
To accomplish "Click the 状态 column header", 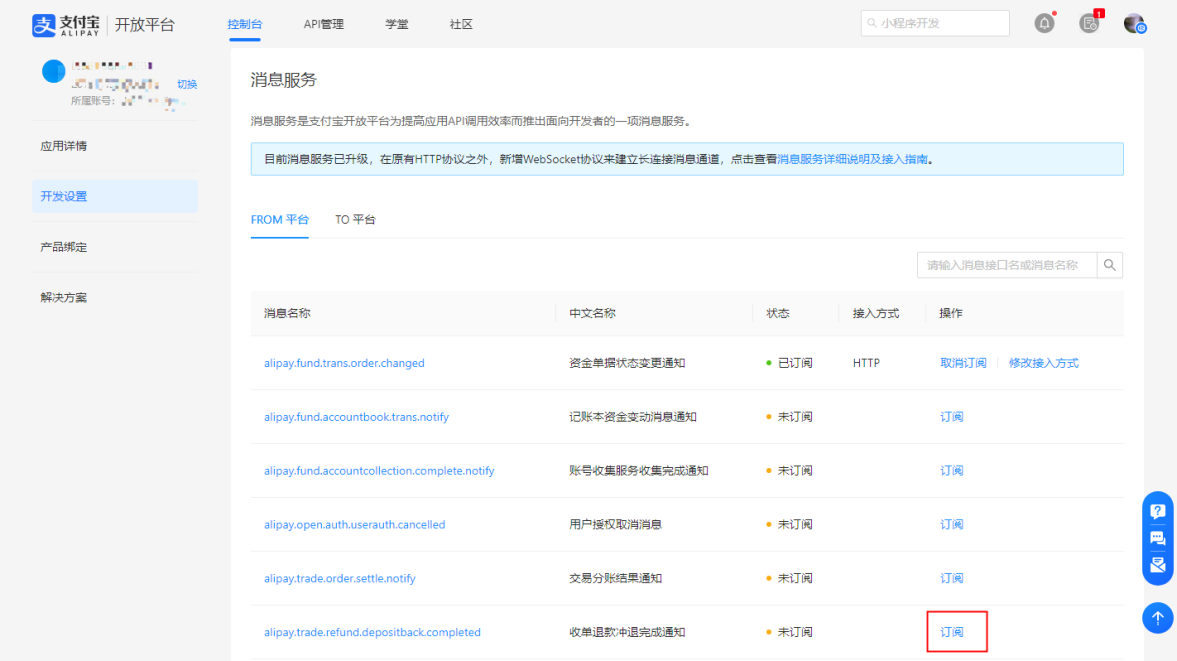I will [x=778, y=314].
